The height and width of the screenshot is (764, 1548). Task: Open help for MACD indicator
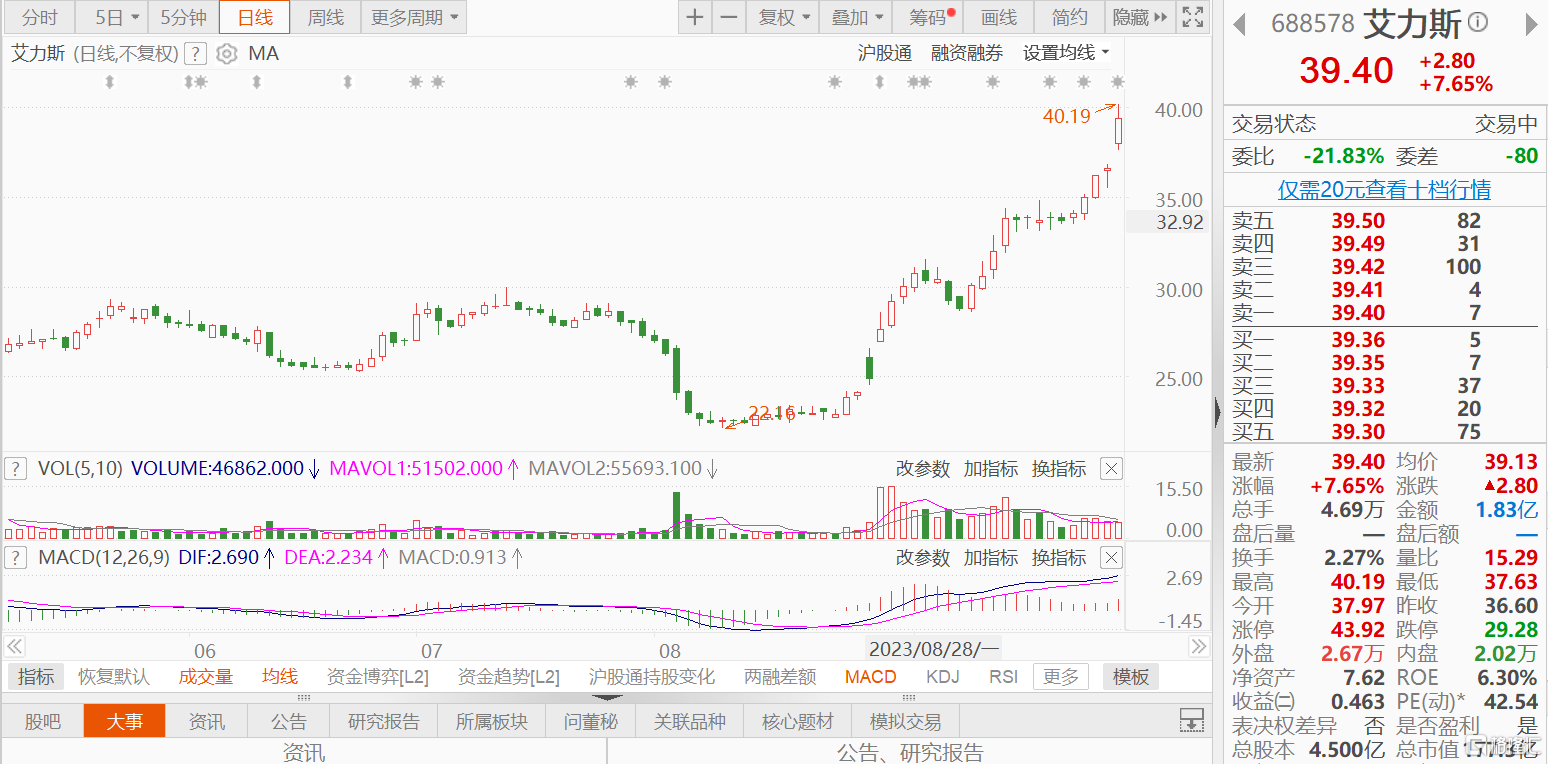point(16,557)
